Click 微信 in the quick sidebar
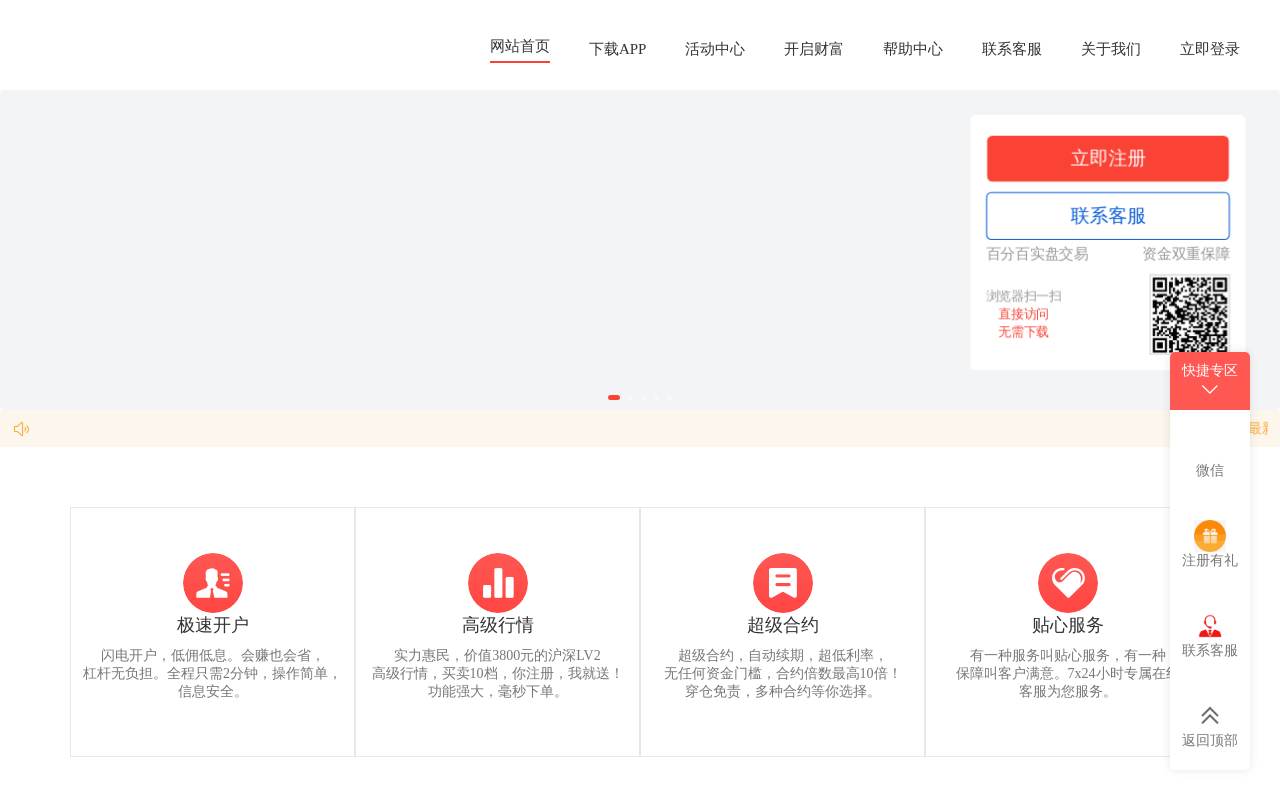The width and height of the screenshot is (1280, 800). coord(1210,470)
